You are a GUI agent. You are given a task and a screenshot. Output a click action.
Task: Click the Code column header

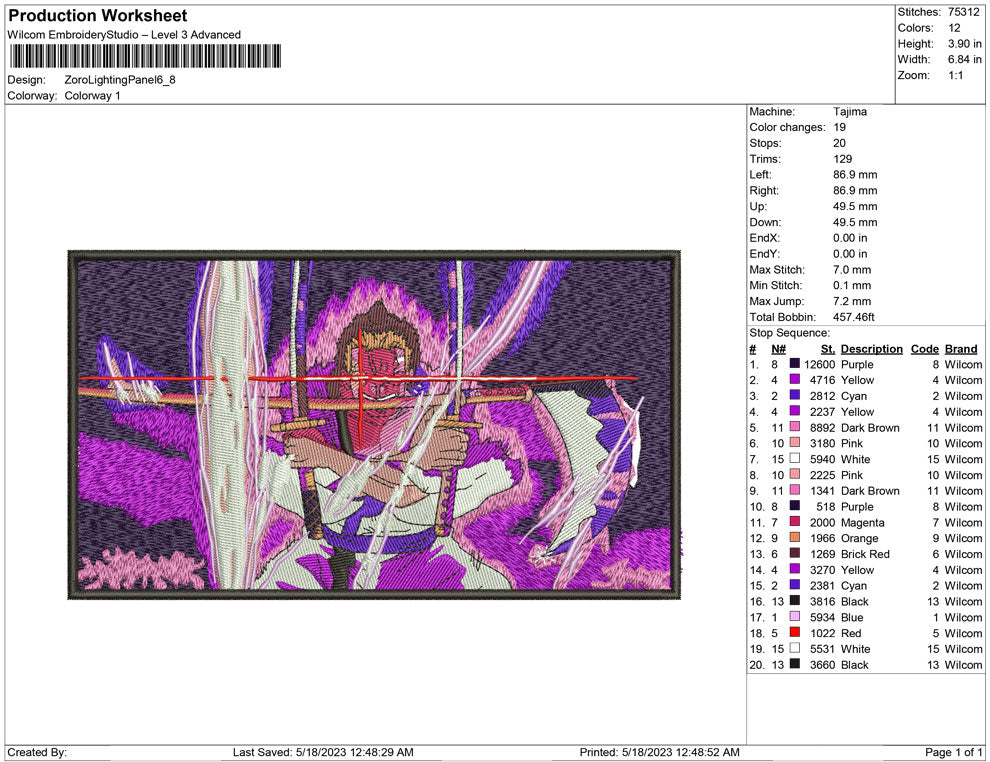(924, 349)
